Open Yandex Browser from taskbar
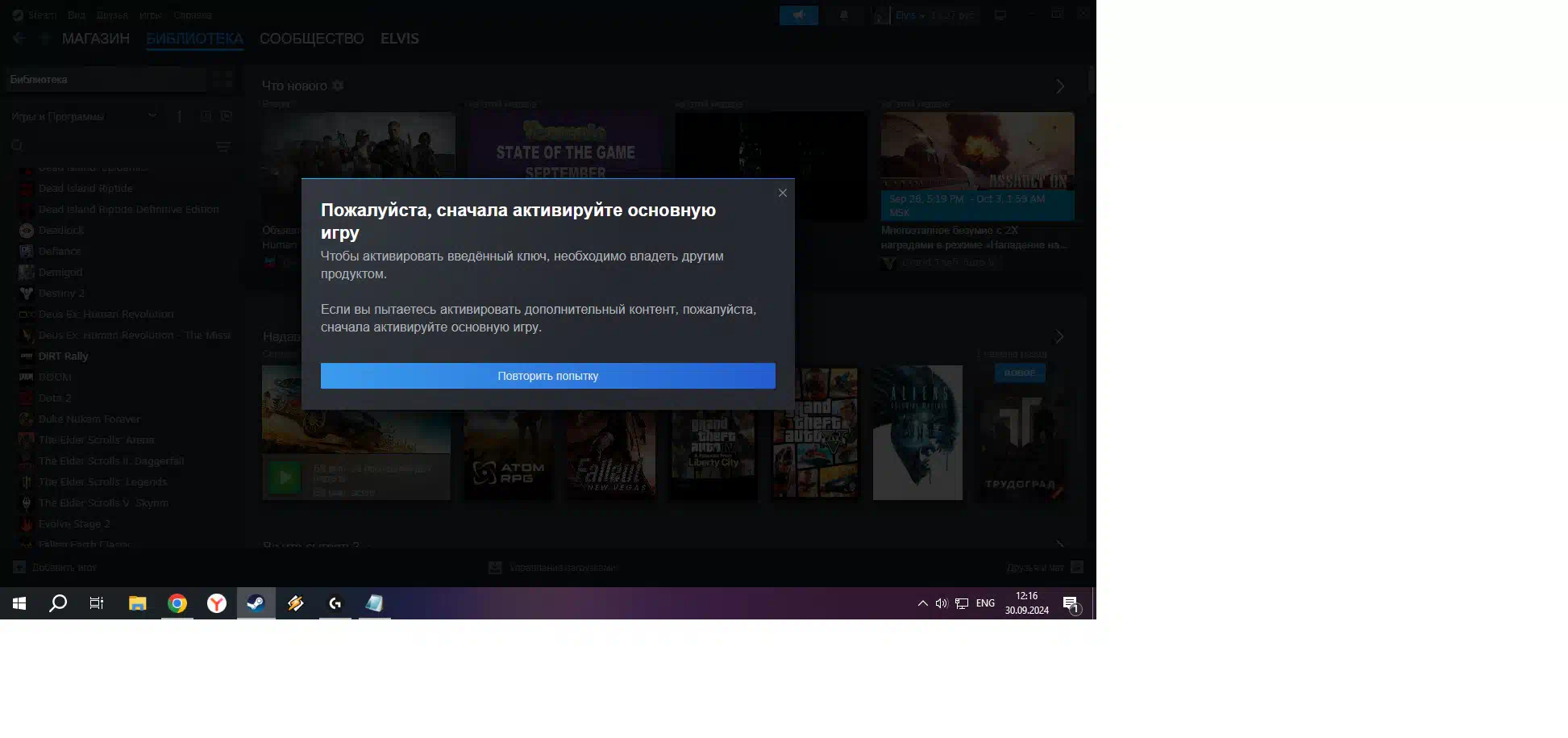The width and height of the screenshot is (1568, 738). tap(217, 603)
